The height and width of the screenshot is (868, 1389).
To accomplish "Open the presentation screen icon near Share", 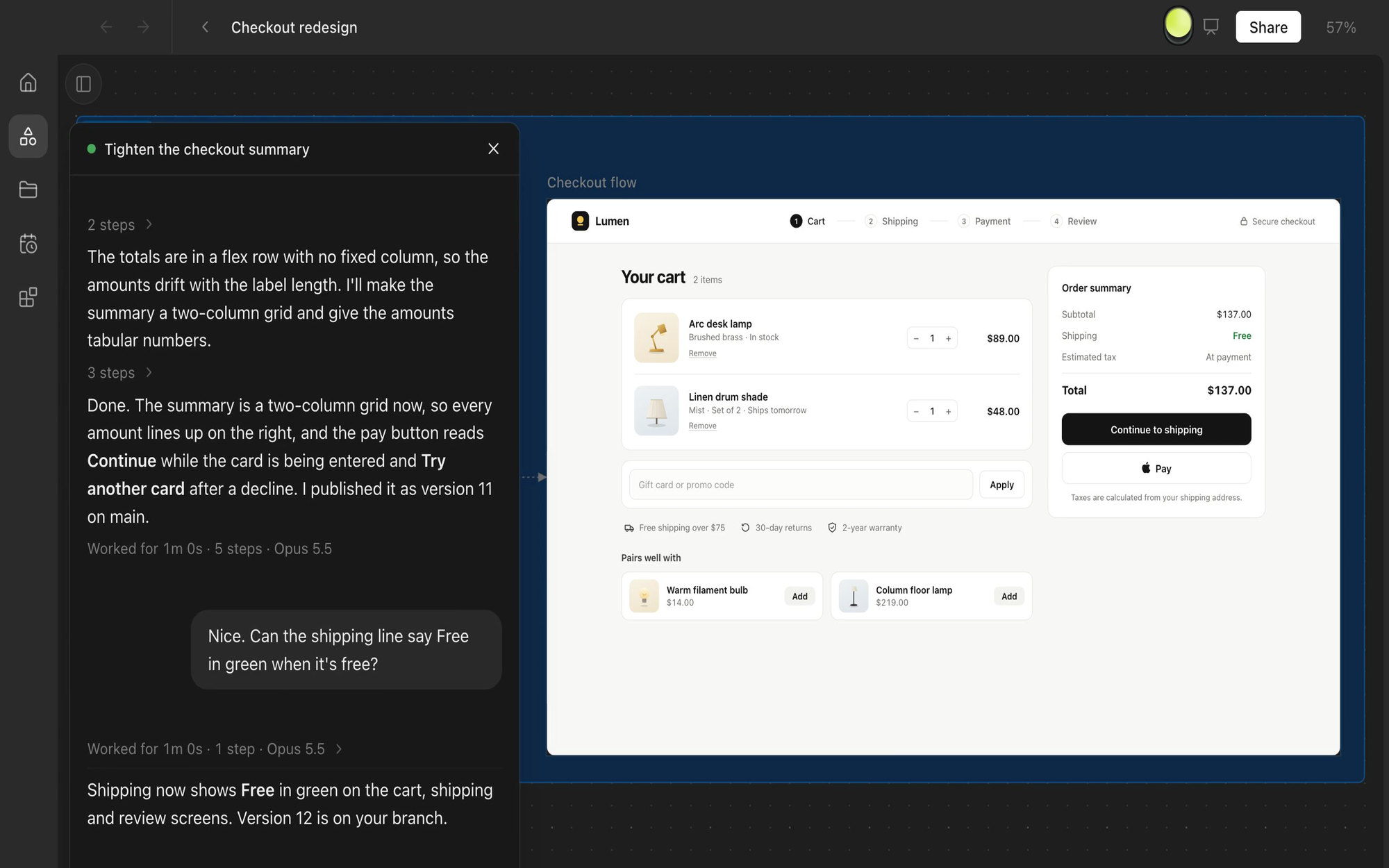I will (x=1211, y=27).
